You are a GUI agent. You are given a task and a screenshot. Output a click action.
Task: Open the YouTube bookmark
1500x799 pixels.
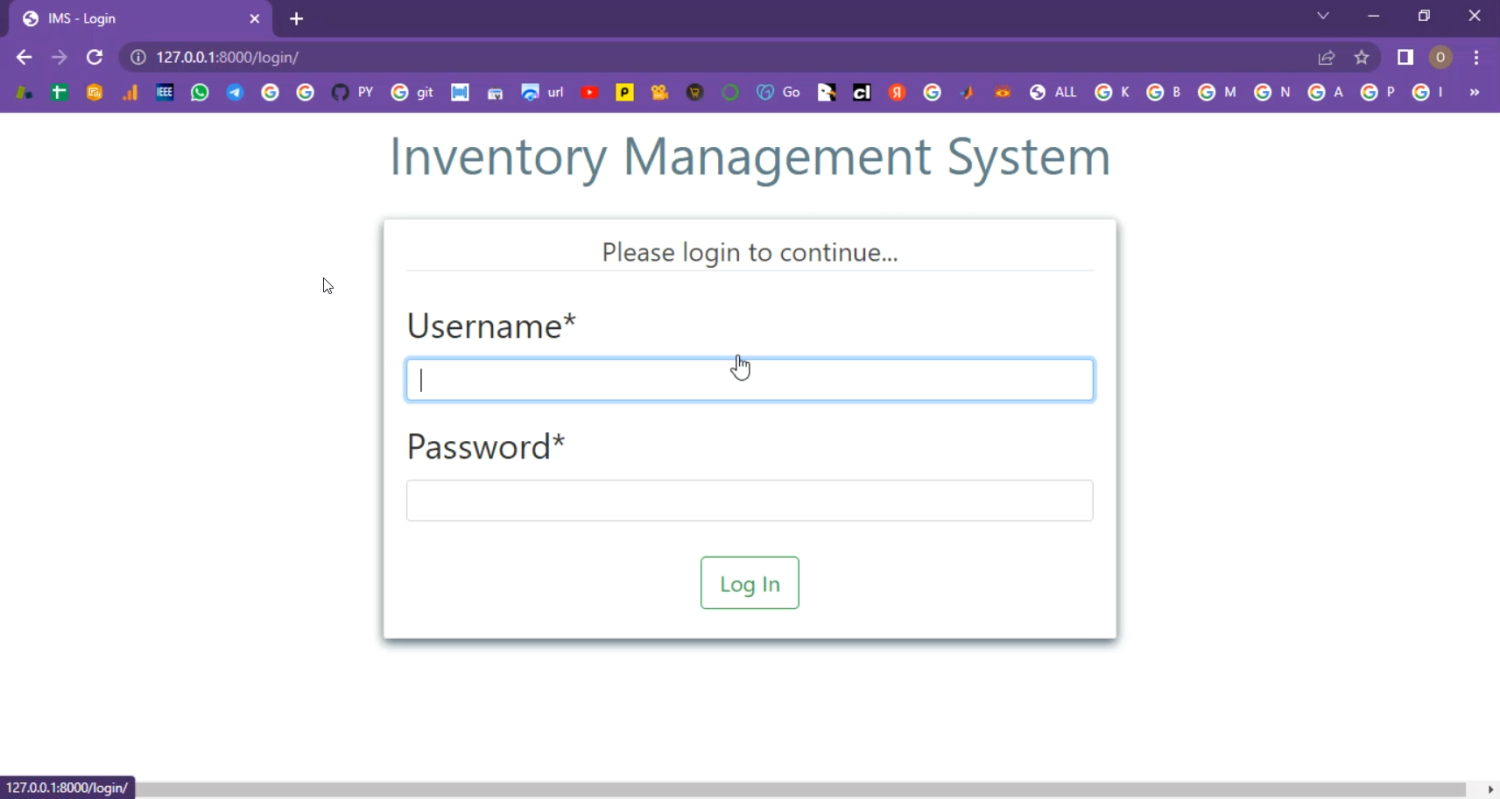click(x=590, y=92)
